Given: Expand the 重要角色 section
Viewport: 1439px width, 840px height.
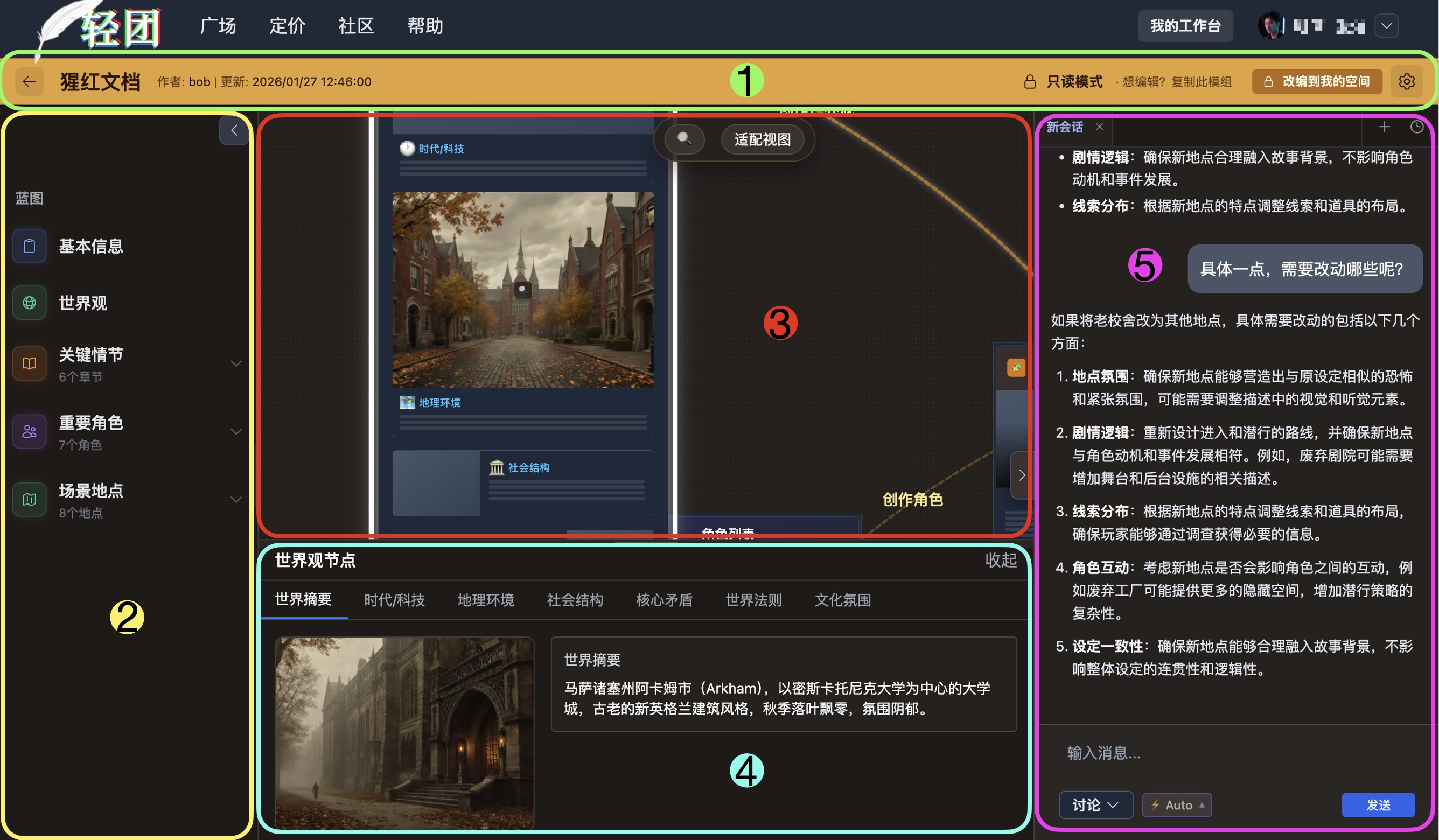Looking at the screenshot, I should coord(236,432).
